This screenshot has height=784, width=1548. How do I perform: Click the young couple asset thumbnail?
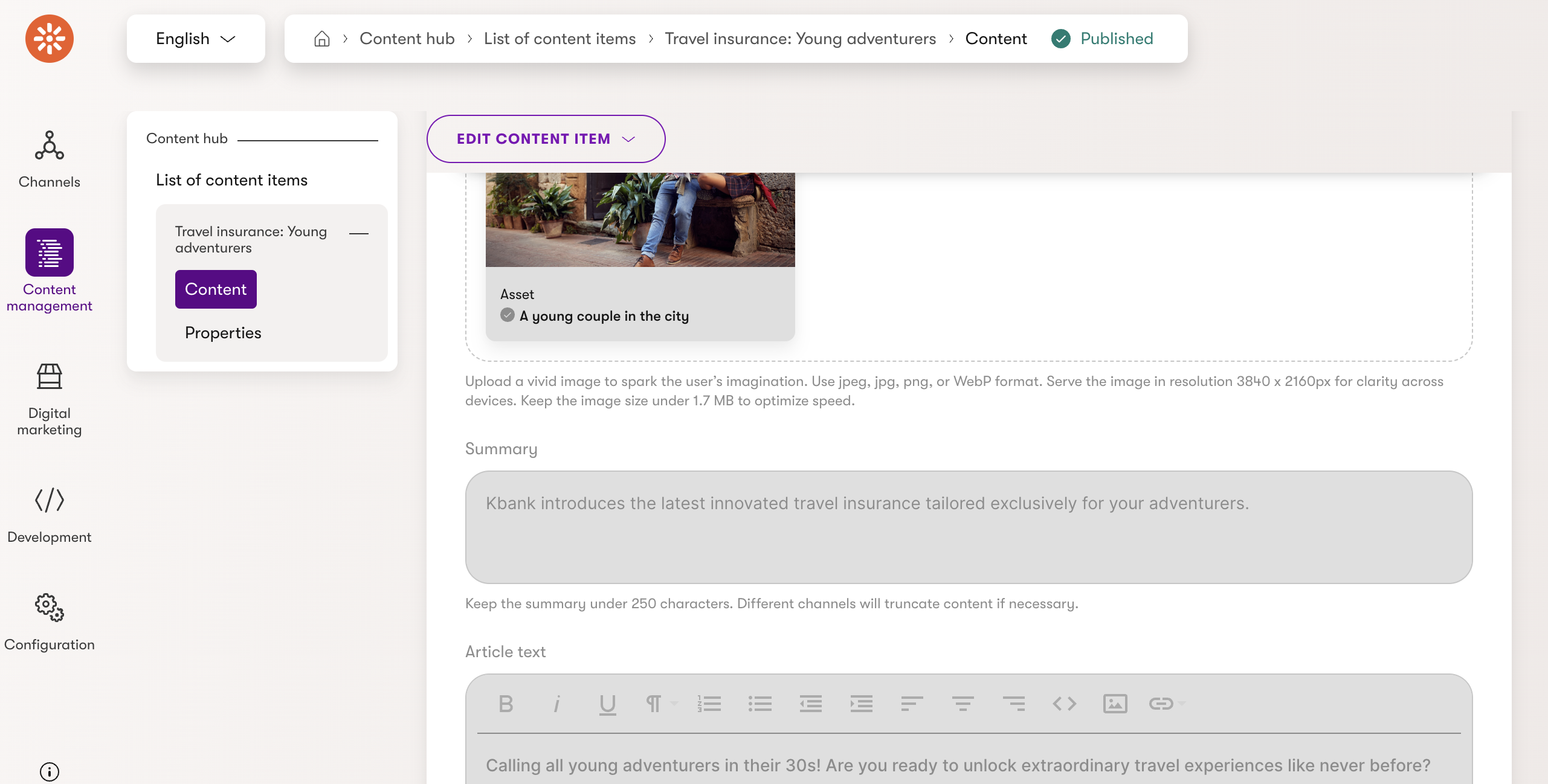point(640,220)
